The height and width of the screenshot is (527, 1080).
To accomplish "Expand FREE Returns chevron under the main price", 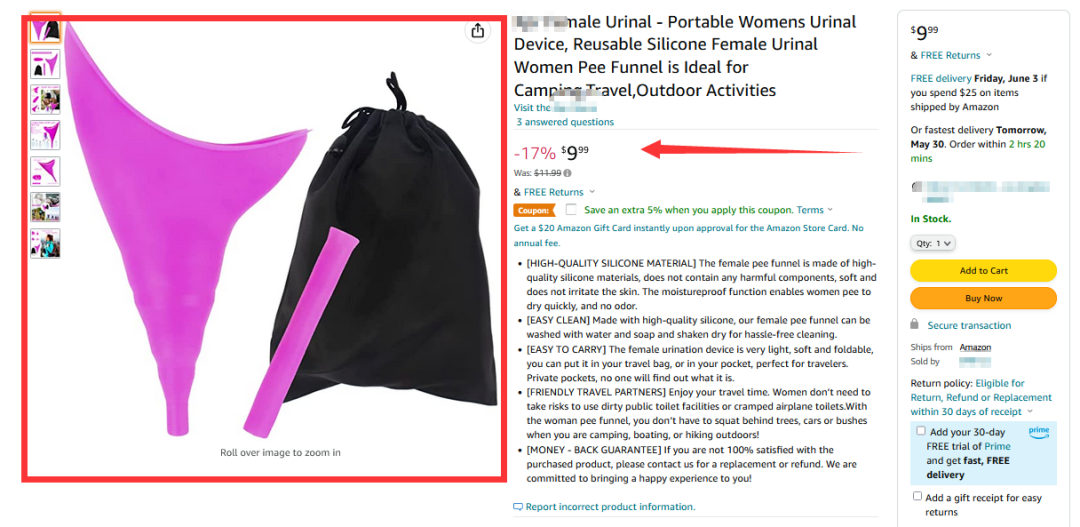I will [x=592, y=192].
